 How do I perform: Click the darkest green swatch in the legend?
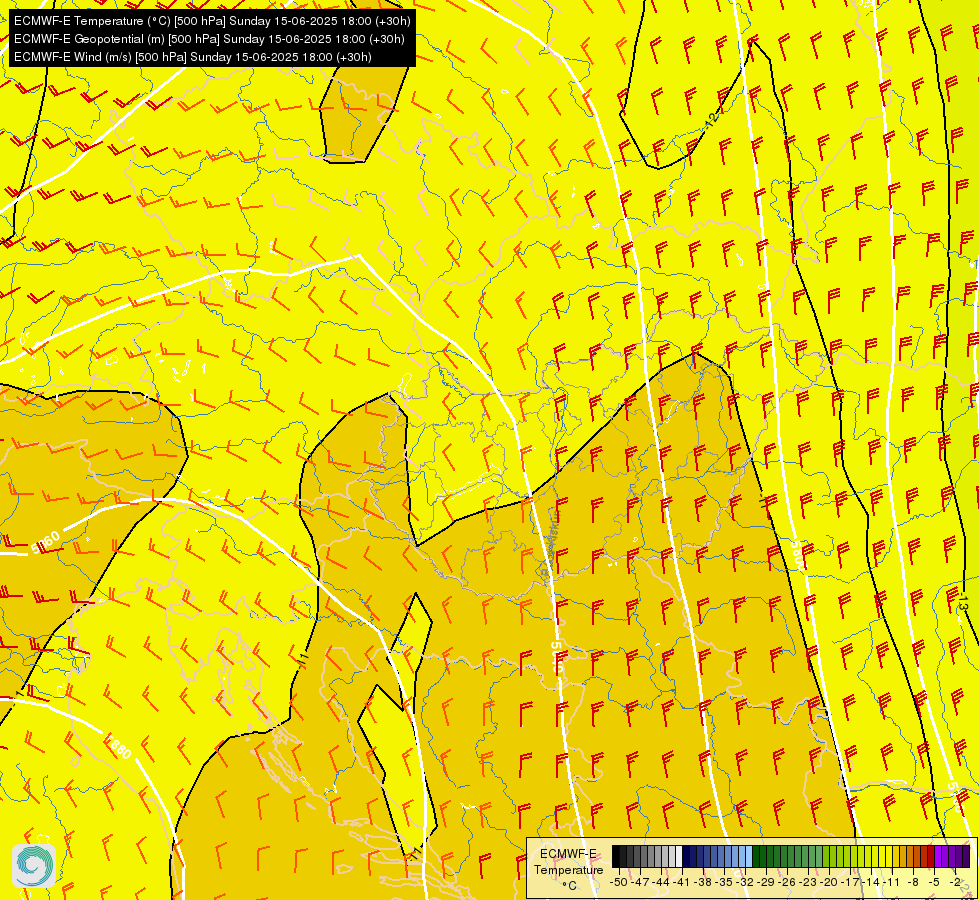tap(756, 856)
